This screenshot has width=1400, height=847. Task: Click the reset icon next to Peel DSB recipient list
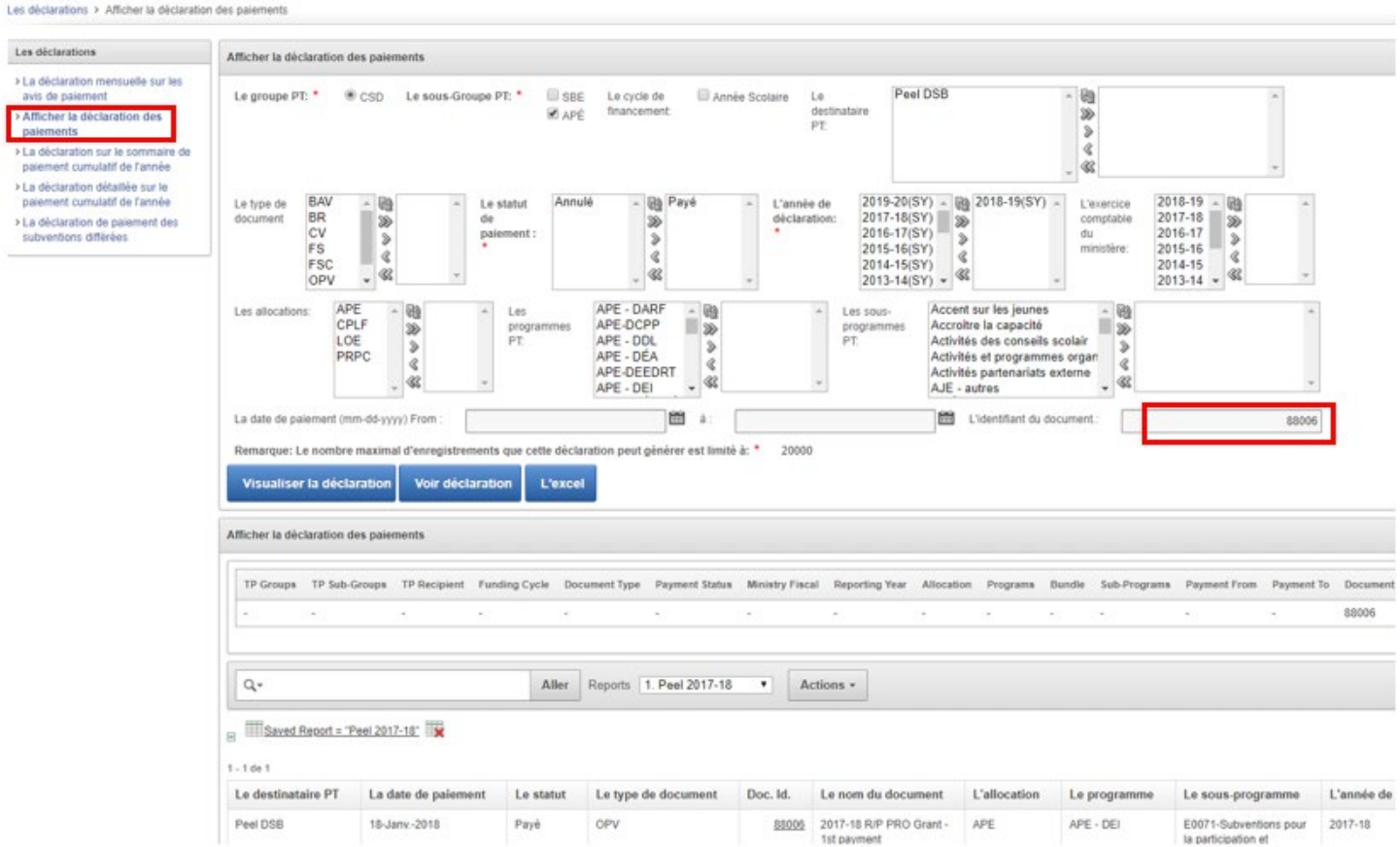tap(1087, 96)
